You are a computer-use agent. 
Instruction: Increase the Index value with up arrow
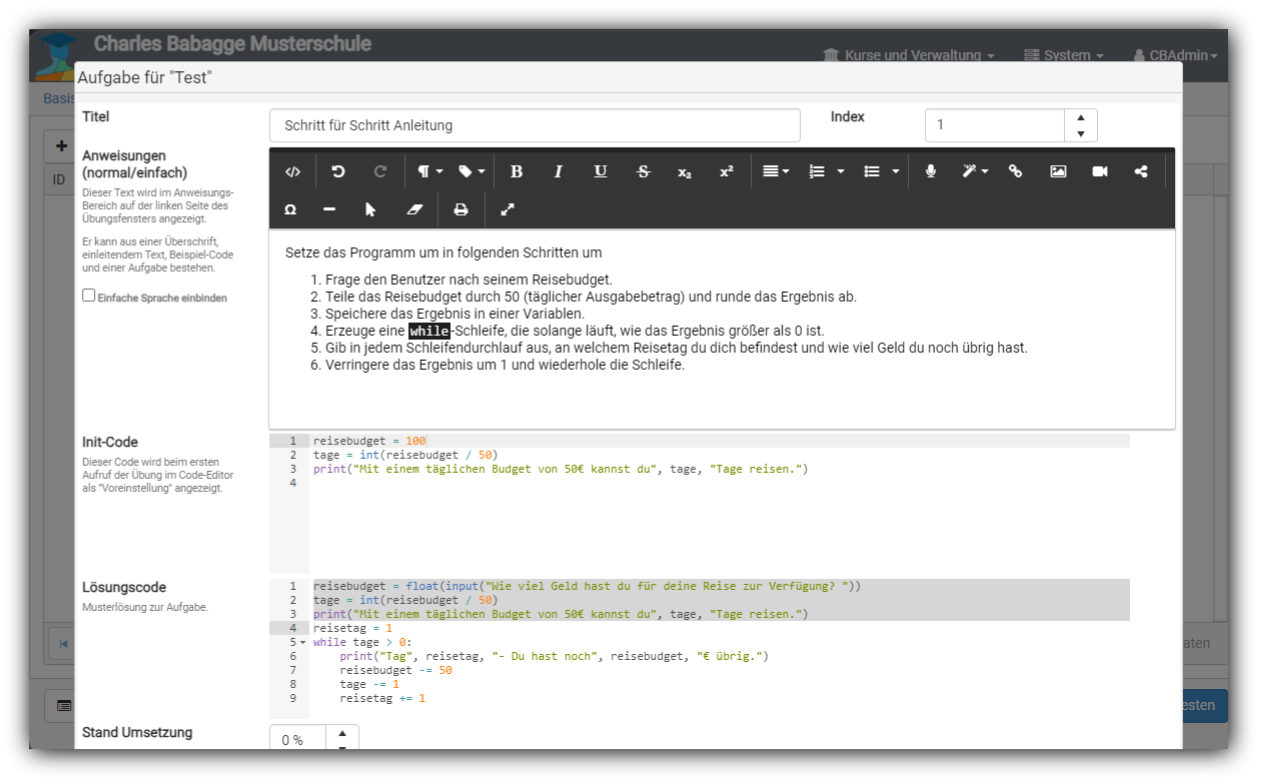coord(1080,118)
